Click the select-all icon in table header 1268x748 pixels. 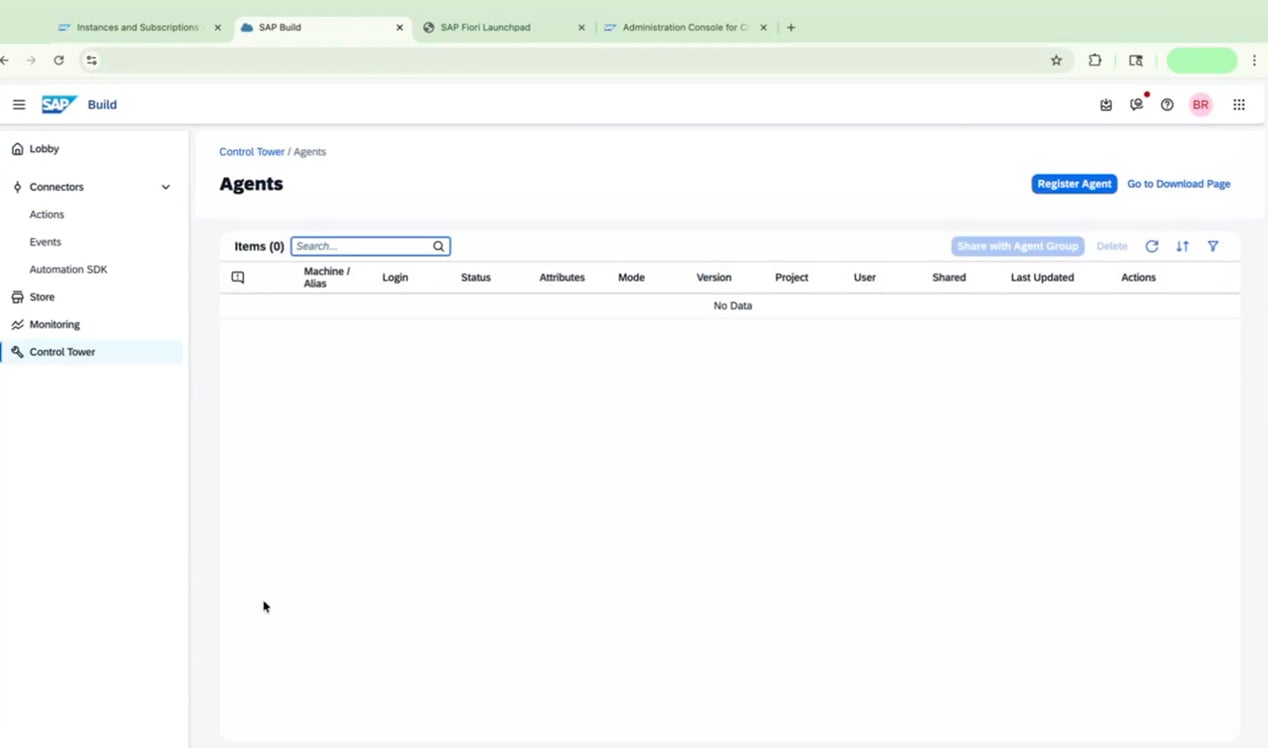point(238,278)
